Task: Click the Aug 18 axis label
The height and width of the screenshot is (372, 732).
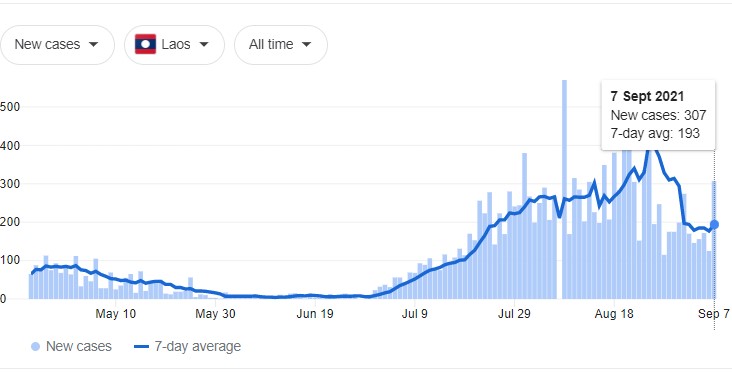Action: tap(614, 314)
